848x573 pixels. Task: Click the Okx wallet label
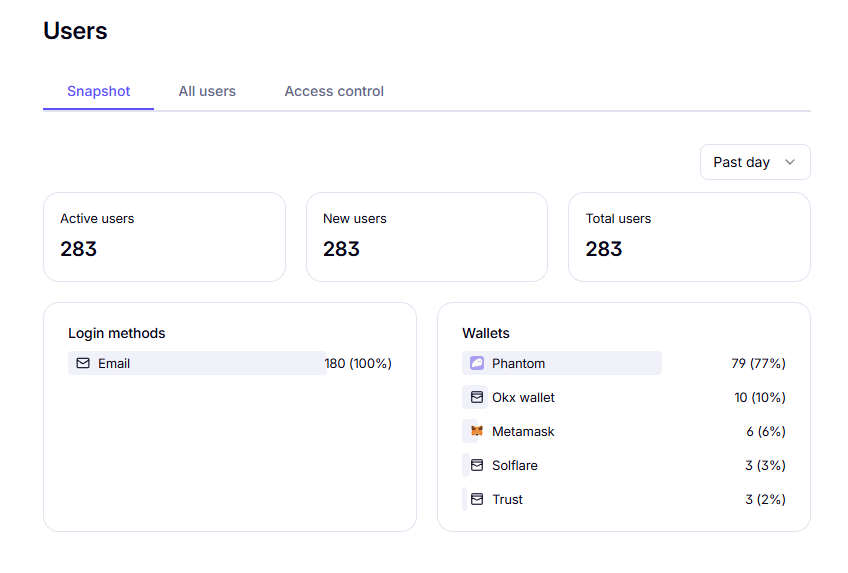(523, 397)
